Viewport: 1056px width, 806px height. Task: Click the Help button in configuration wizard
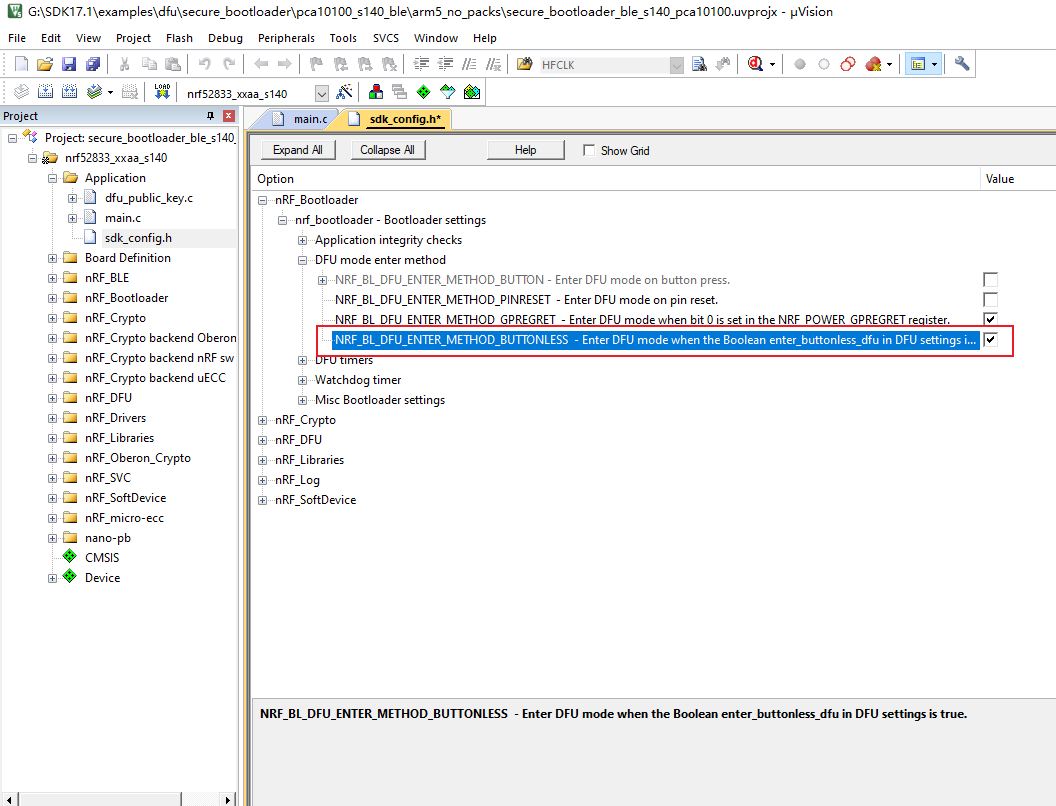pyautogui.click(x=525, y=149)
